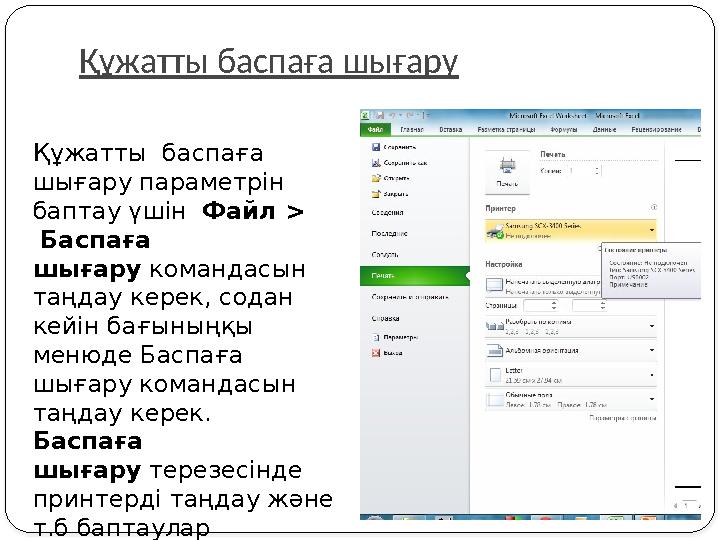This screenshot has height=540, width=720.
Task: Click the Копии spinner arrows
Action: pos(596,171)
